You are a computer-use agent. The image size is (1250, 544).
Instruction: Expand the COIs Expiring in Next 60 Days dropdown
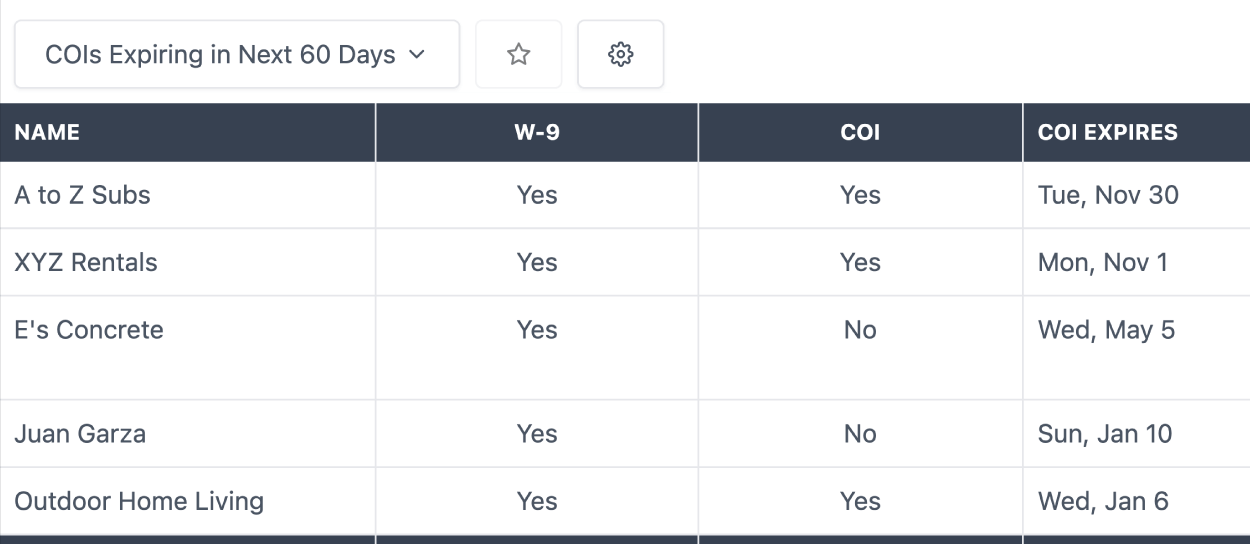pos(236,54)
